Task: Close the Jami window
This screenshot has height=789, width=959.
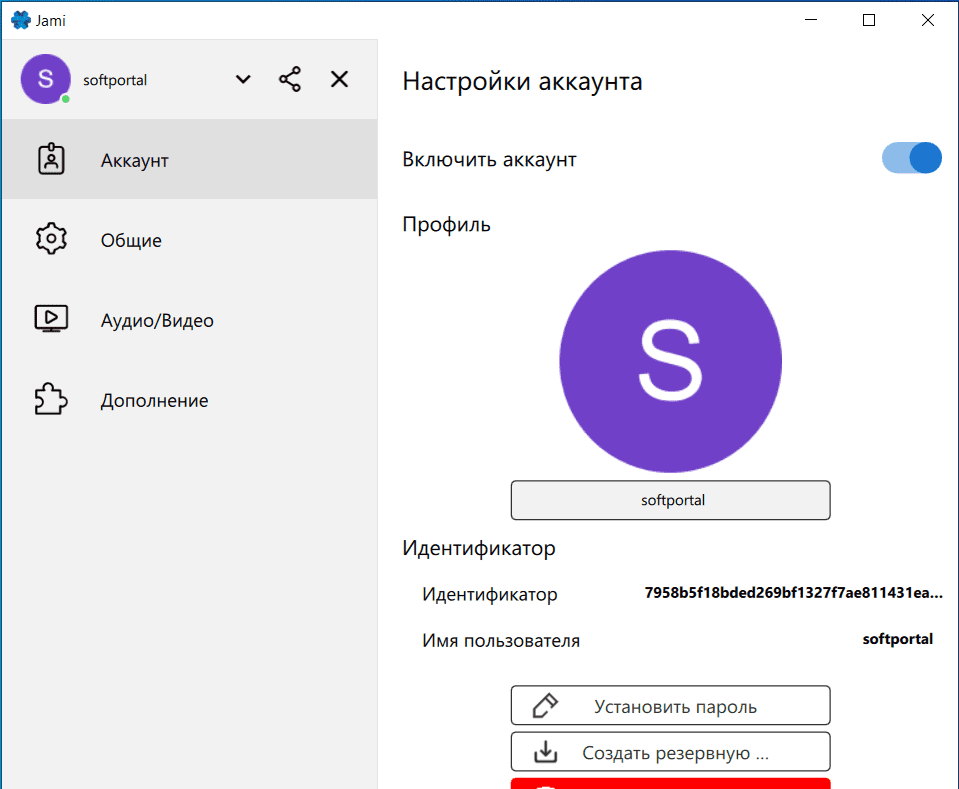Action: 927,20
